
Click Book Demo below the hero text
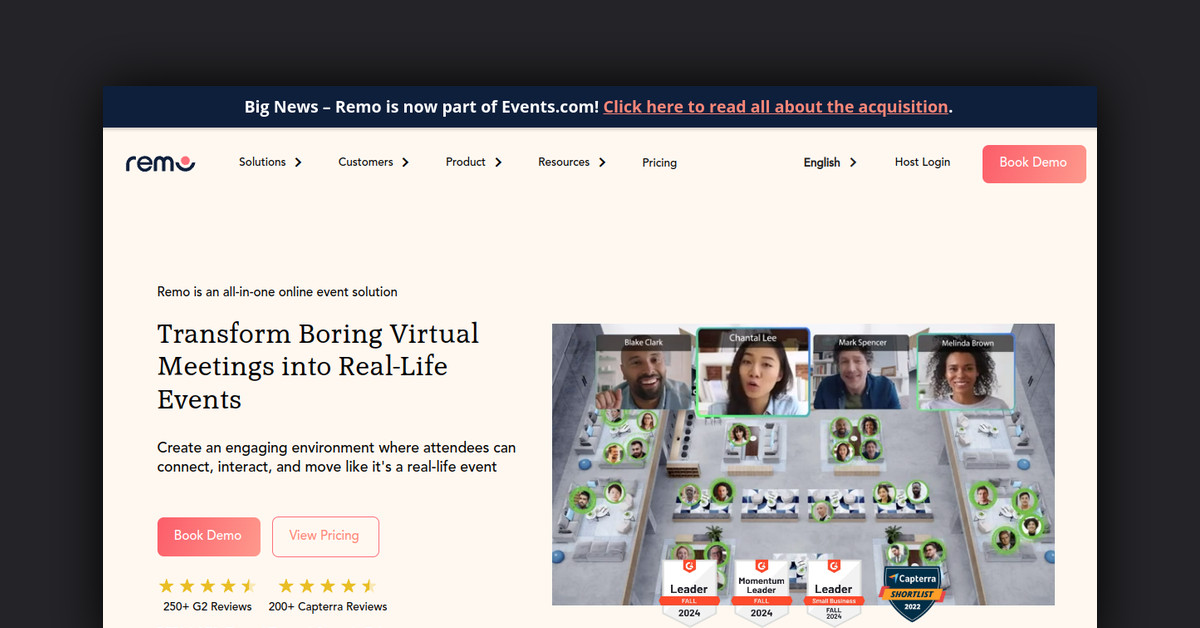pos(208,536)
